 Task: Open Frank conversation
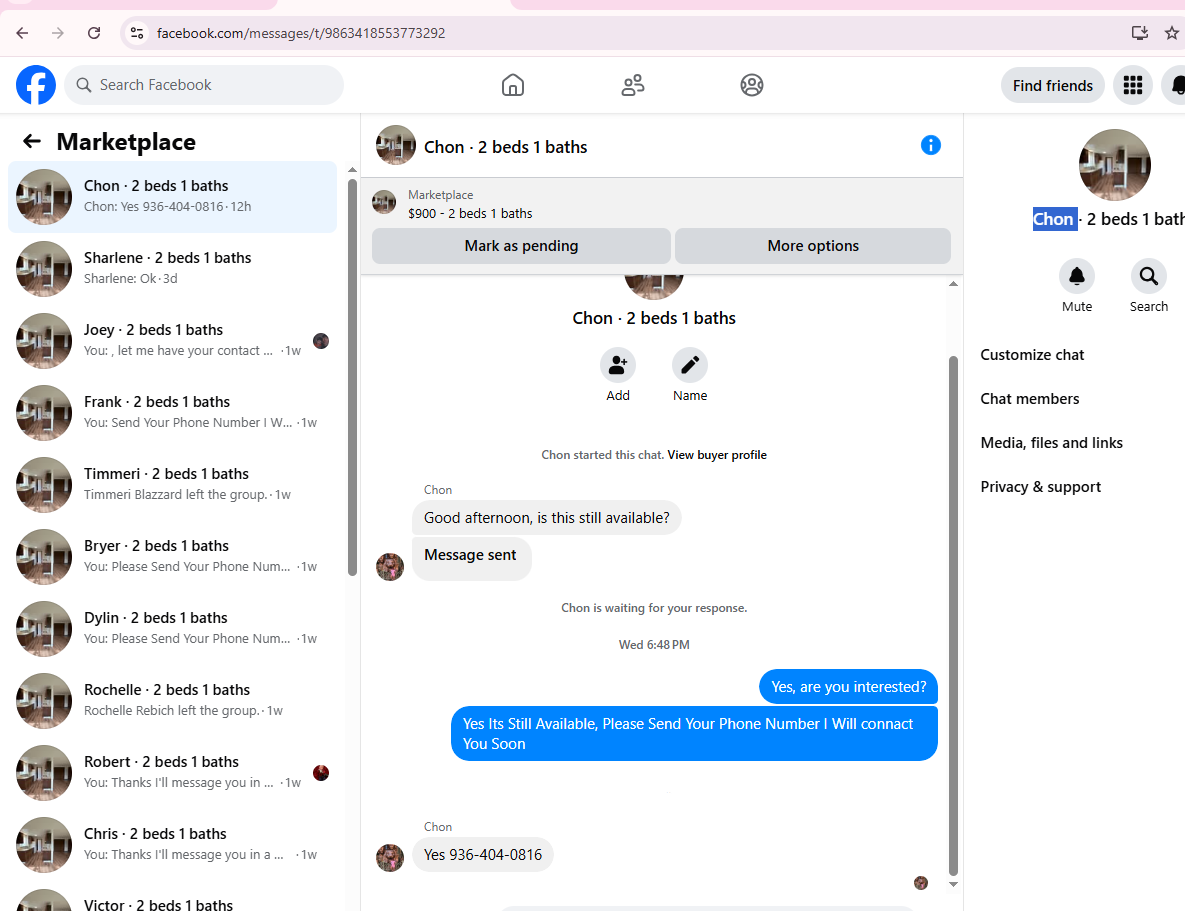(x=172, y=413)
